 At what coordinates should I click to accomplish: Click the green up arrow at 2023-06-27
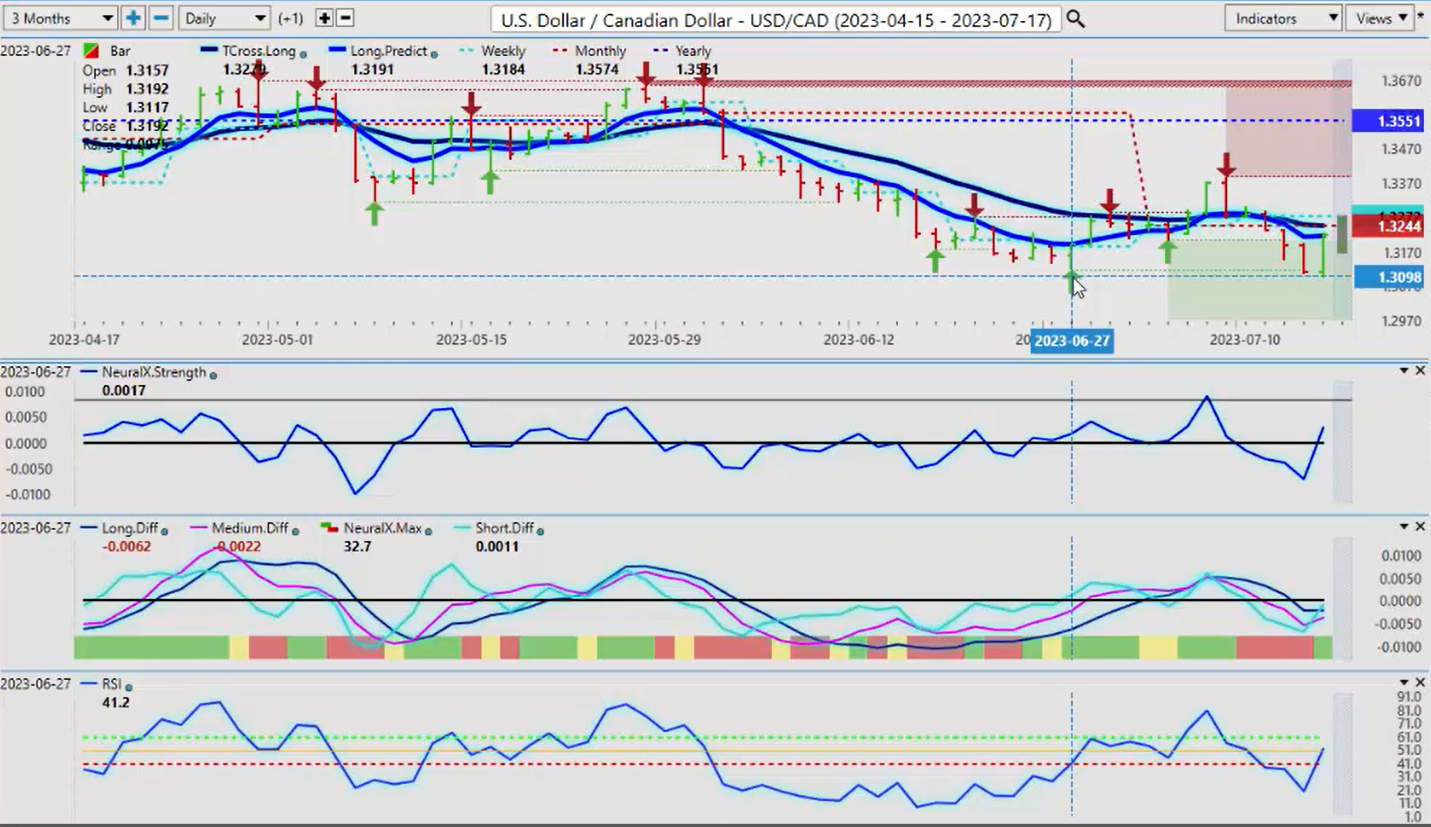click(1072, 282)
